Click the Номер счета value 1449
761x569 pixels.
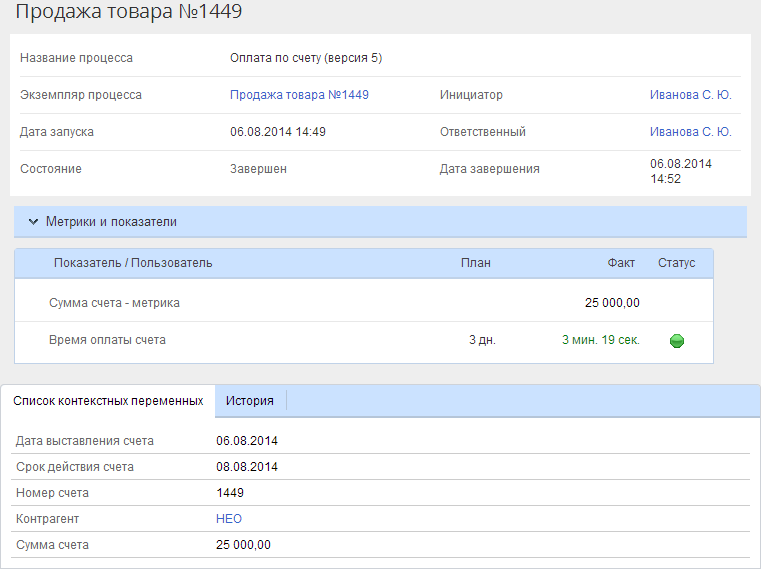pyautogui.click(x=230, y=493)
